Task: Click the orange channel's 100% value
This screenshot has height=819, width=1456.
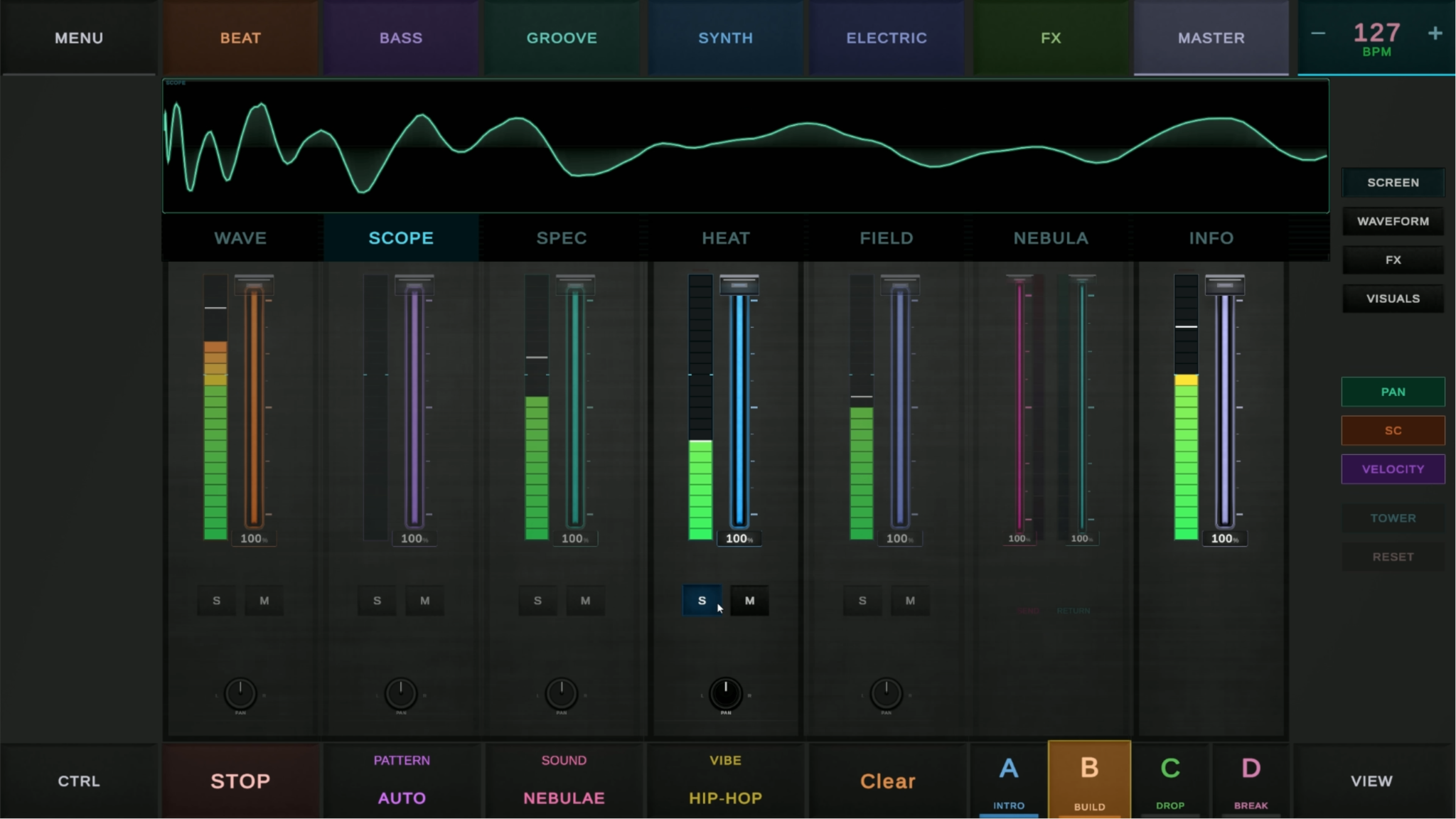Action: [x=254, y=539]
